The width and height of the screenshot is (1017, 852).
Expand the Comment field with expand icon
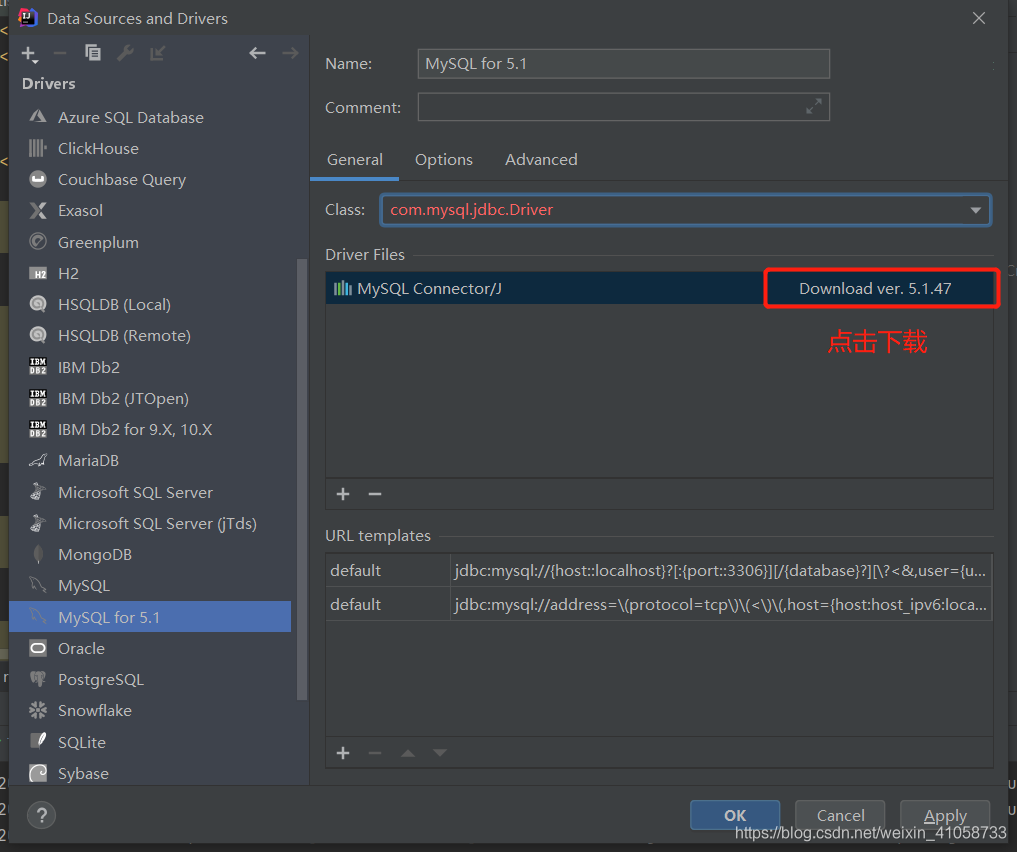click(813, 106)
